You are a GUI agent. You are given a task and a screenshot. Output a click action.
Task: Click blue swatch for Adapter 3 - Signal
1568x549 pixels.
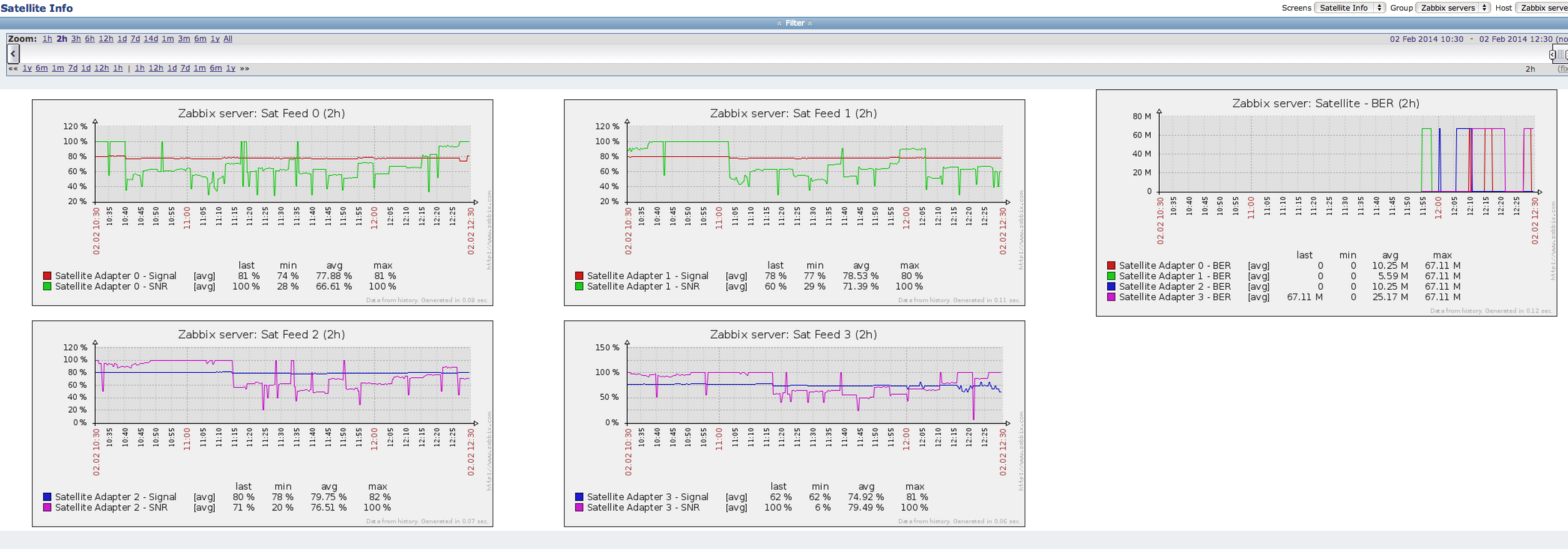coord(579,497)
